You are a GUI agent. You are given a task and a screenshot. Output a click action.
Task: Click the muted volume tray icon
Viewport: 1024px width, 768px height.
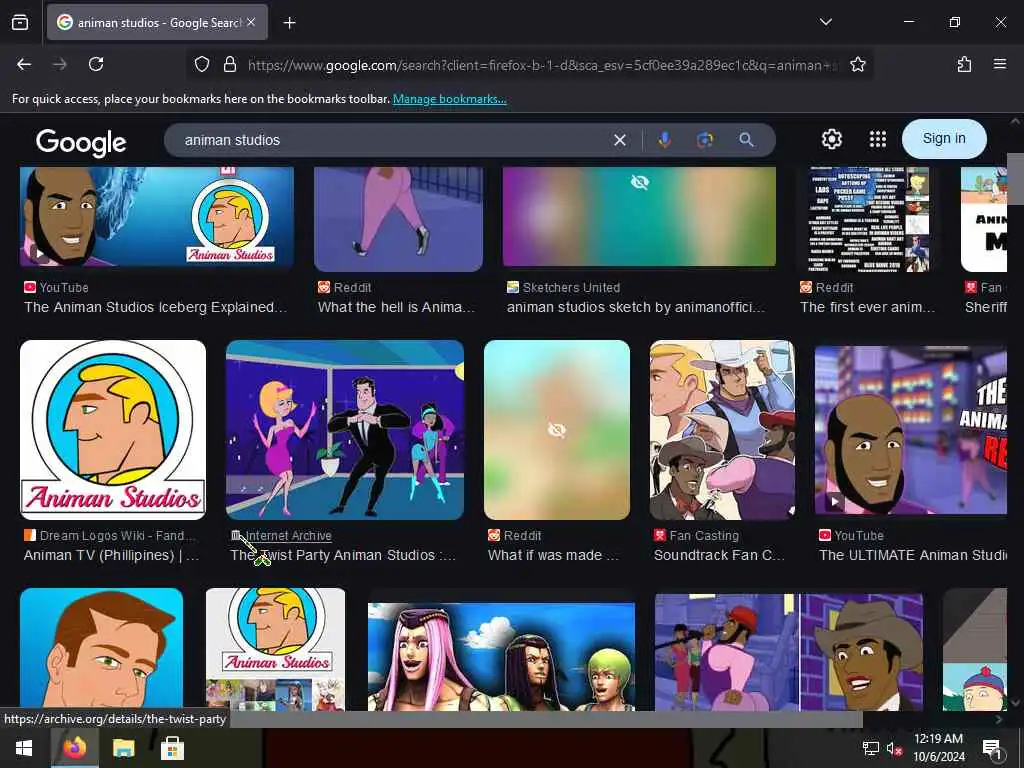(894, 748)
